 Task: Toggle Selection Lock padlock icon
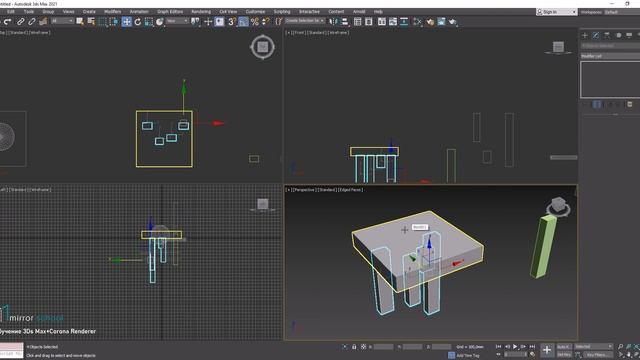click(354, 347)
